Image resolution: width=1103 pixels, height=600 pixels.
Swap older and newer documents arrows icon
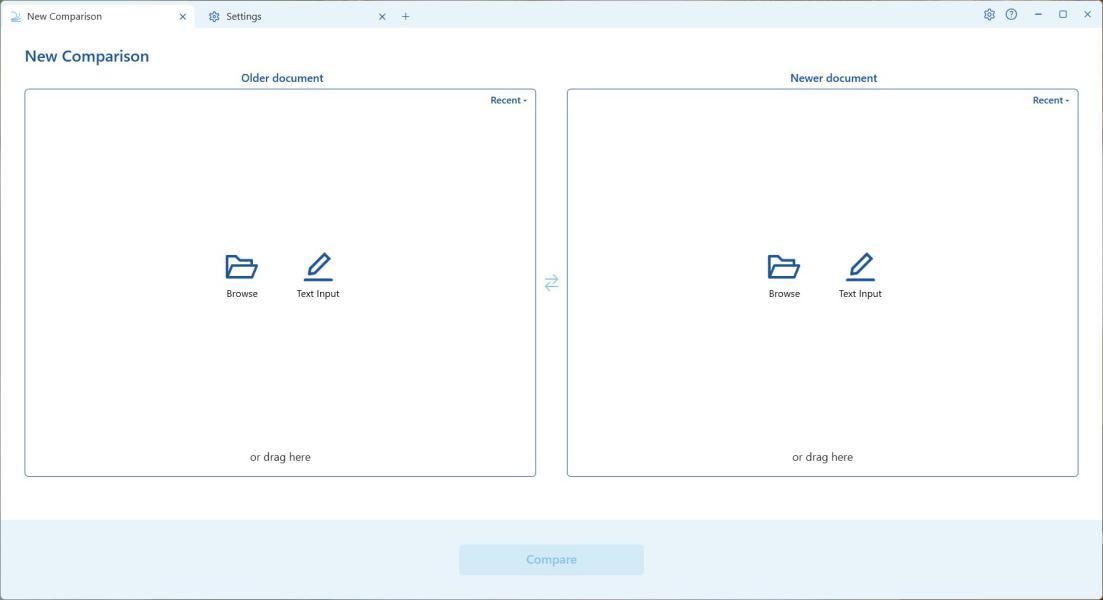552,282
